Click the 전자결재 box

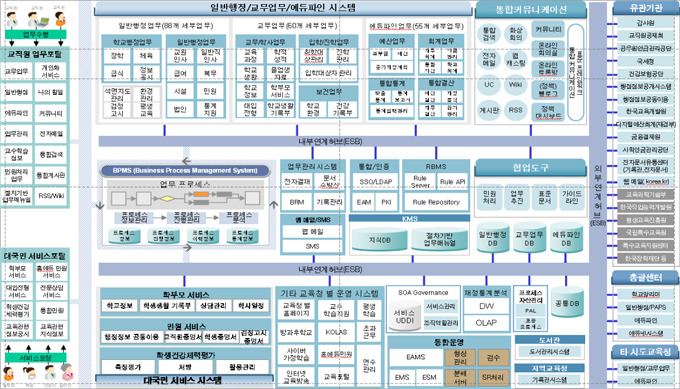point(297,182)
